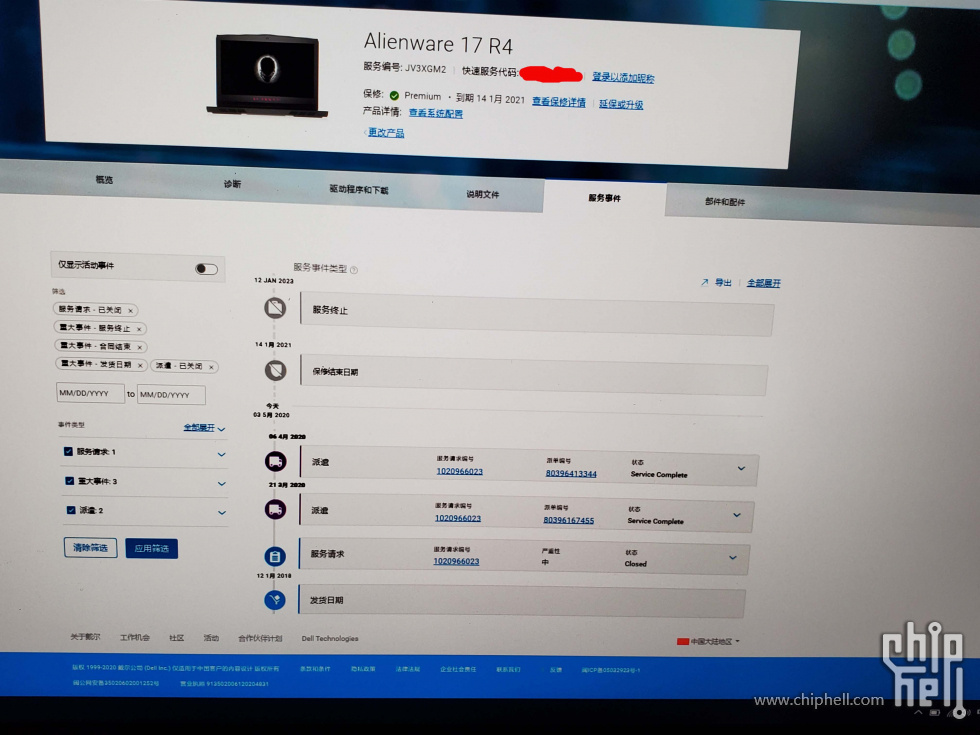This screenshot has height=735, width=980.
Task: Click the 清除筛选 button
Action: [x=91, y=548]
